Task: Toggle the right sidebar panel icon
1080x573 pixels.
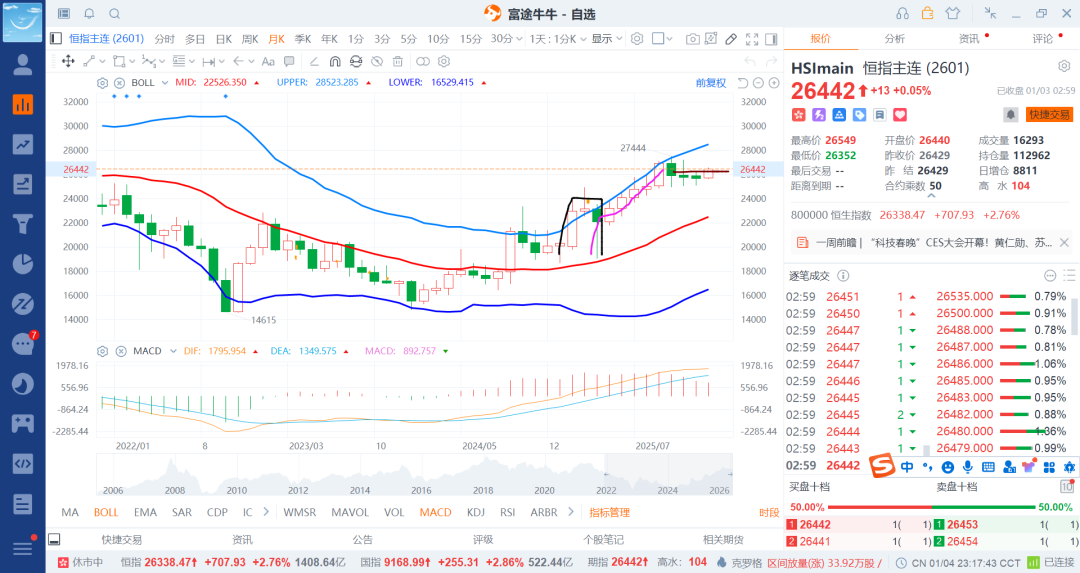Action: pyautogui.click(x=771, y=39)
